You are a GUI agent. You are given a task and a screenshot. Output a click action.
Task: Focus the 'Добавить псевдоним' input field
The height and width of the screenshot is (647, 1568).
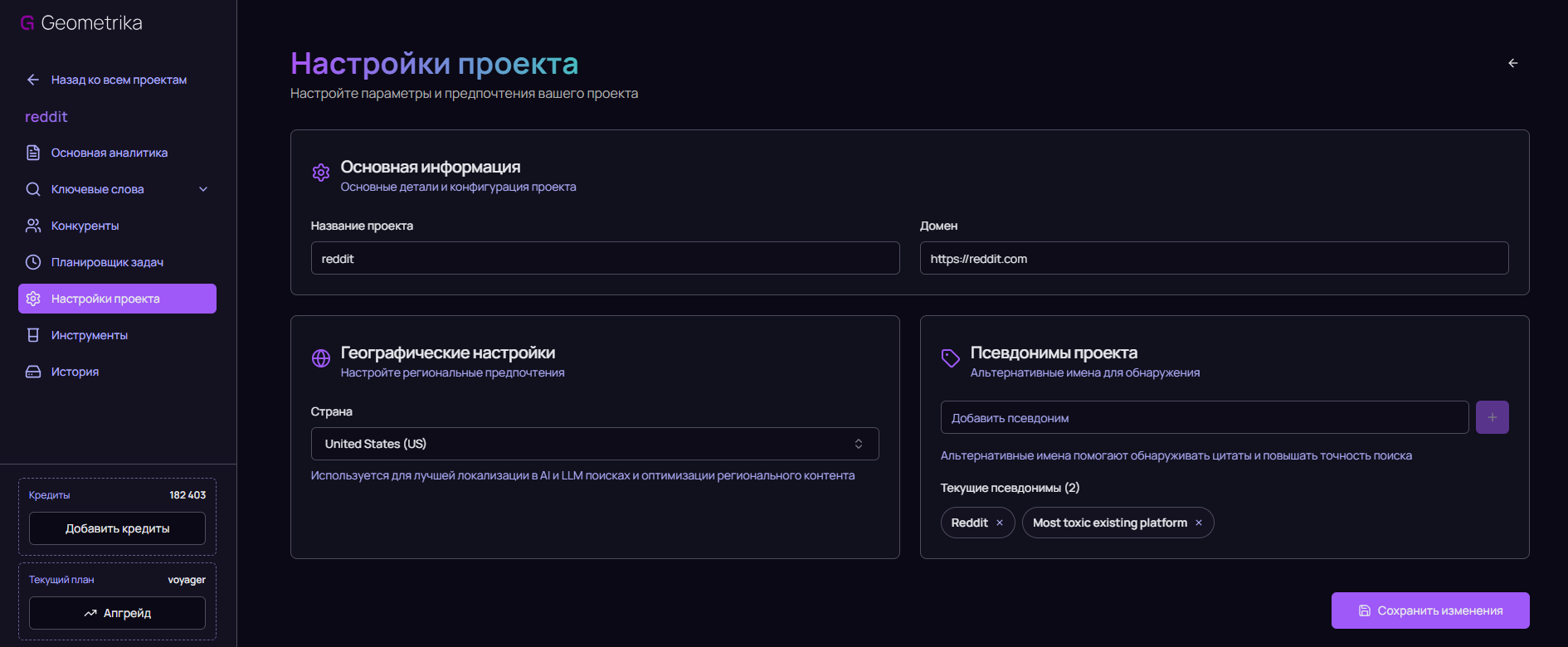(1205, 417)
